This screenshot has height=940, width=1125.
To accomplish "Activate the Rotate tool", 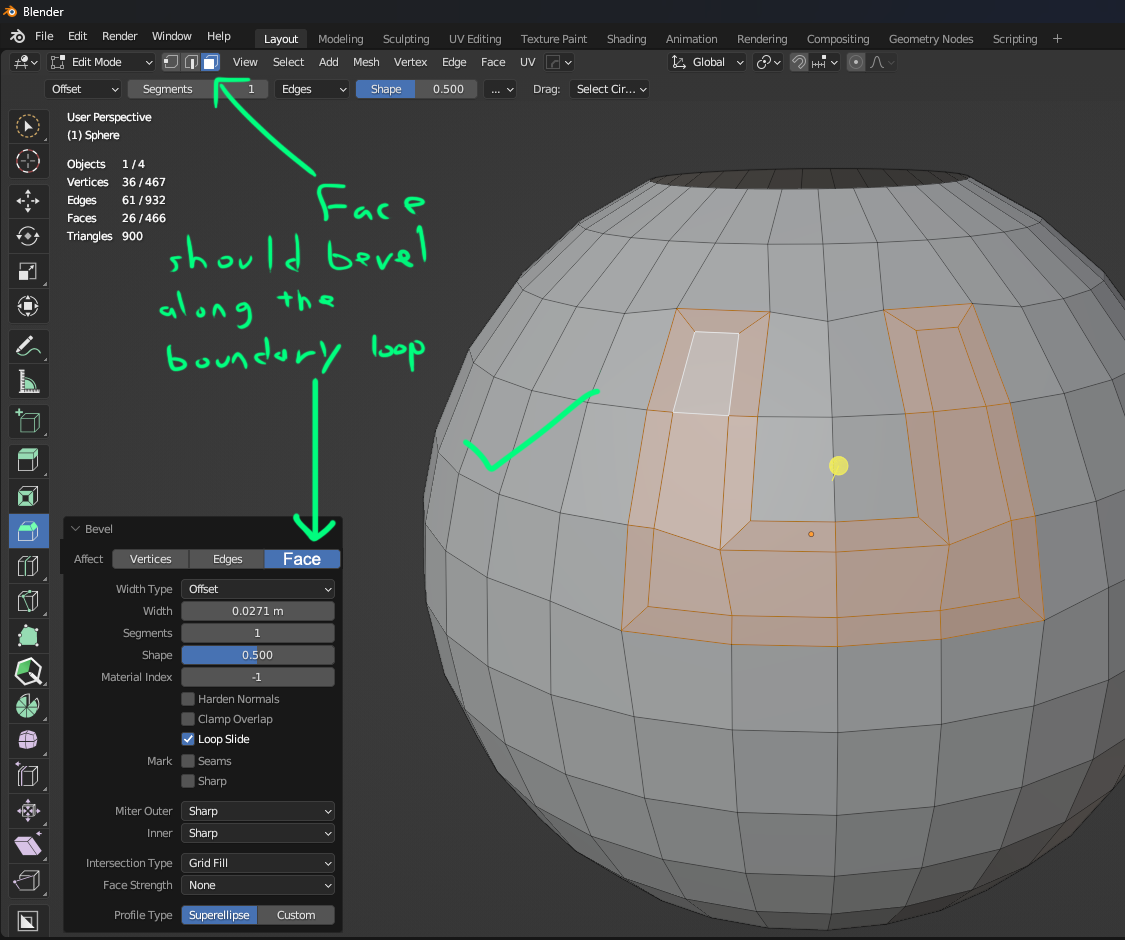I will [28, 236].
